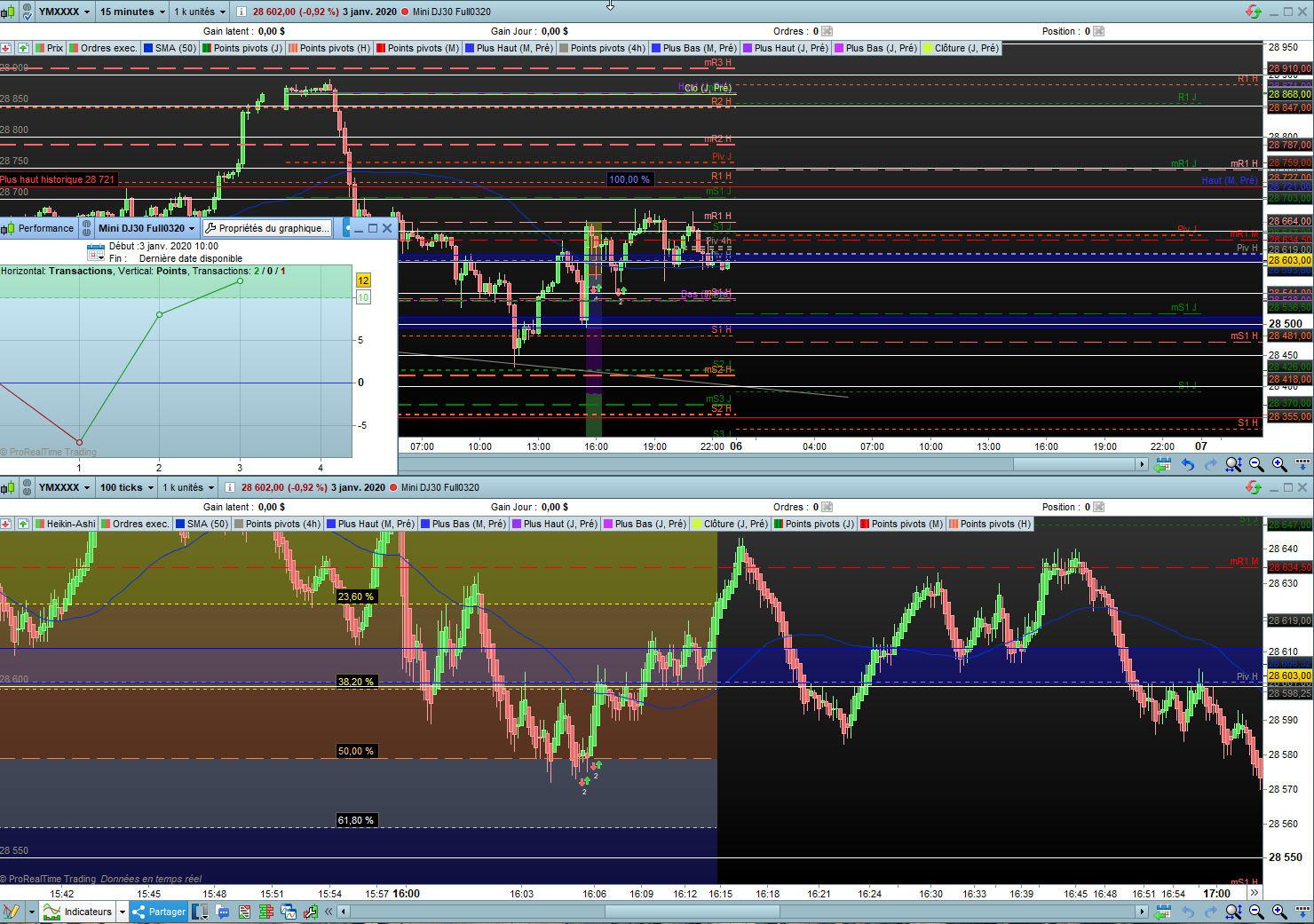Click the Partager share button
The image size is (1314, 924).
(159, 912)
